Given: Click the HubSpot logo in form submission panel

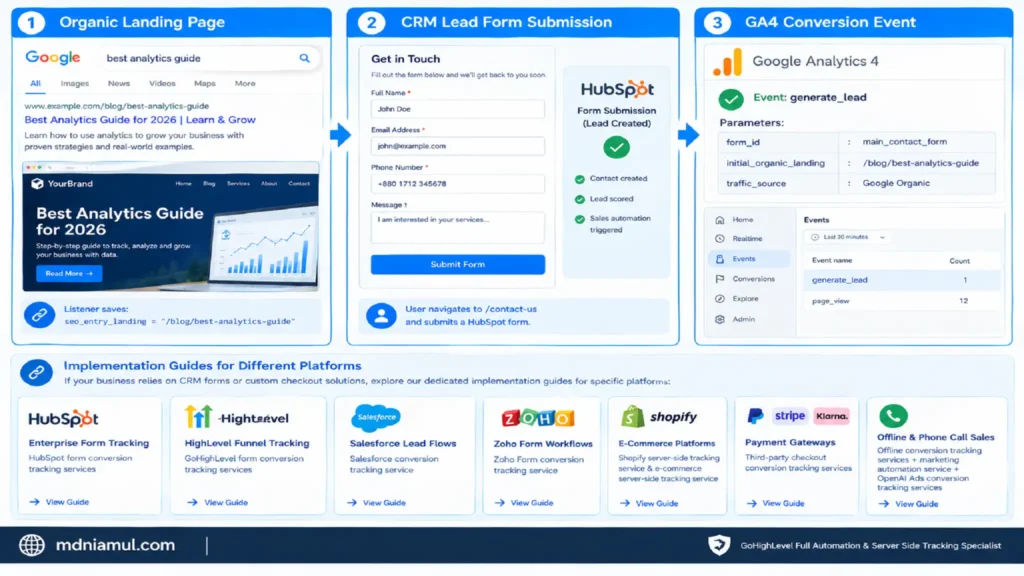Looking at the screenshot, I should [x=616, y=89].
